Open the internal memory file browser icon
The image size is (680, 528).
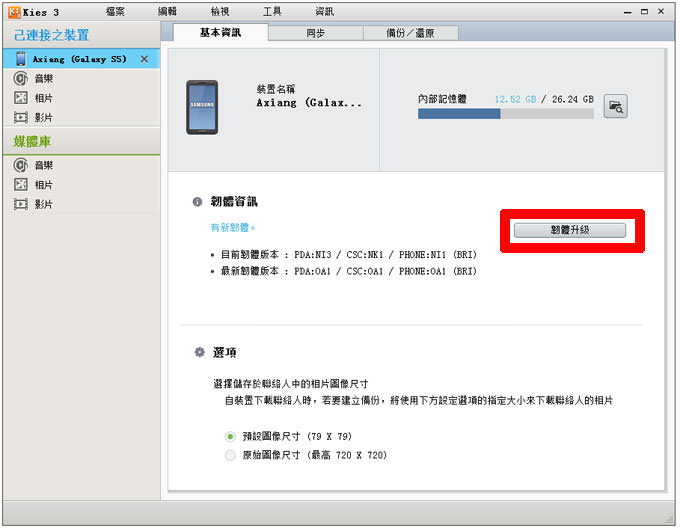[616, 107]
